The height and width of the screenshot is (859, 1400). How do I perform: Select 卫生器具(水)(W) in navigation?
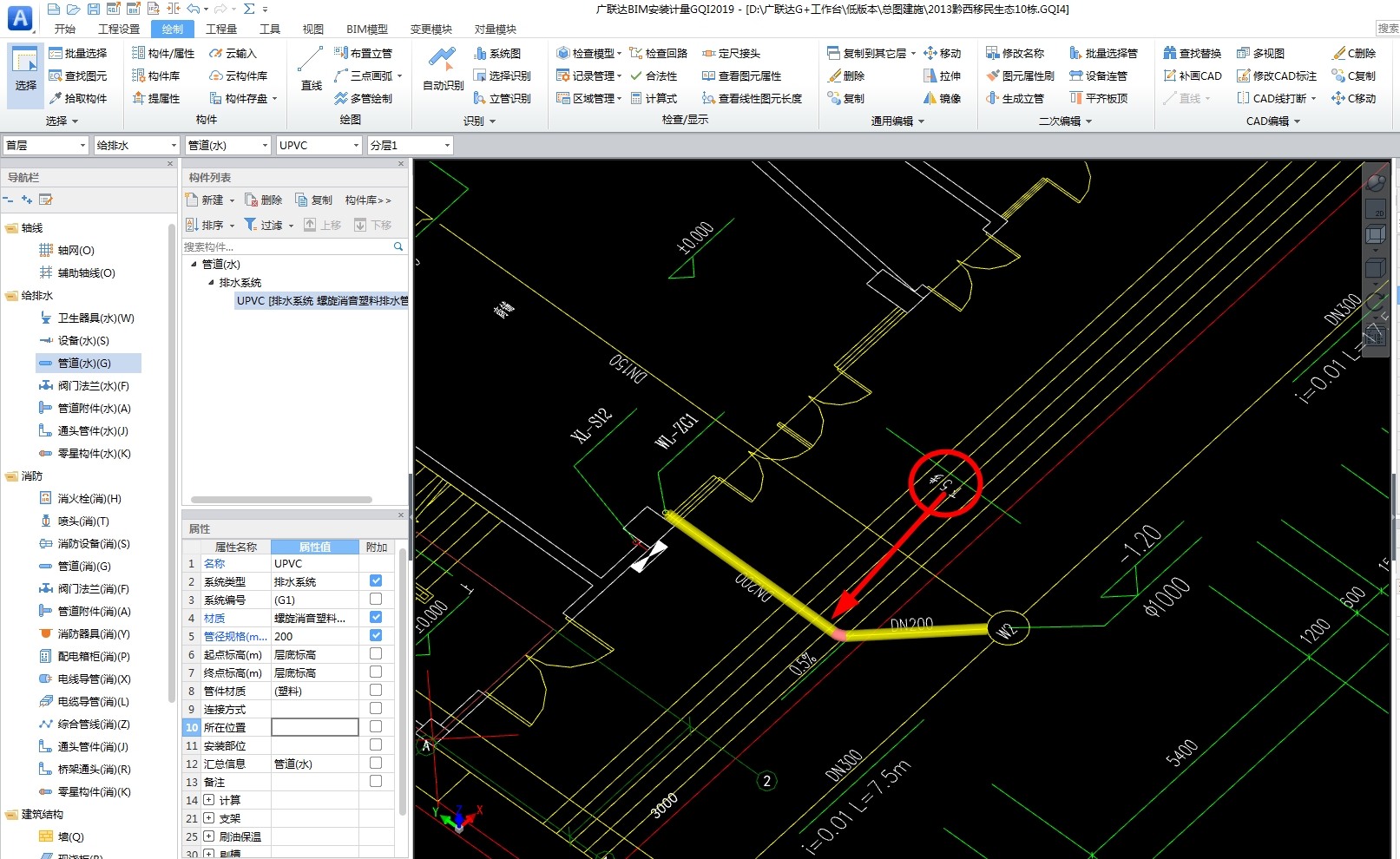[88, 318]
